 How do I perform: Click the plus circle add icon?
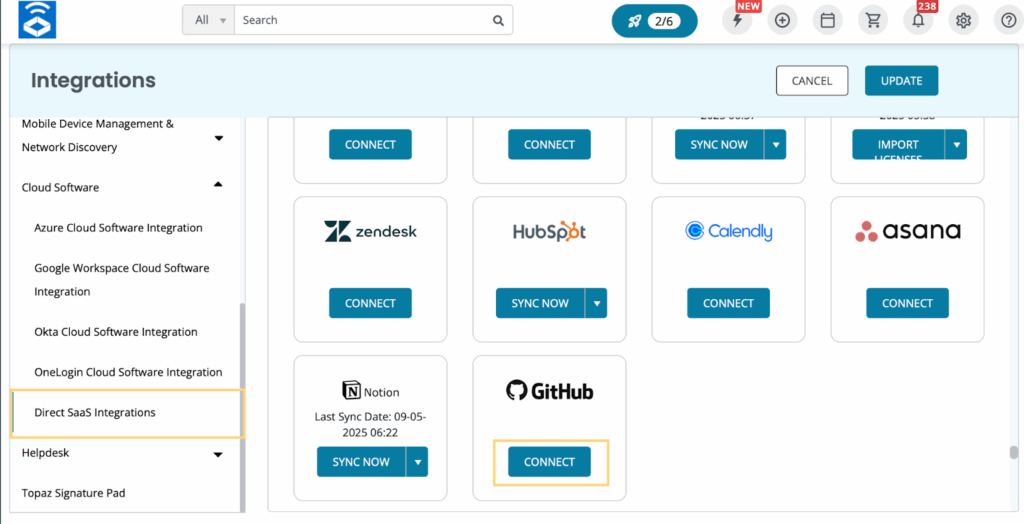point(782,20)
